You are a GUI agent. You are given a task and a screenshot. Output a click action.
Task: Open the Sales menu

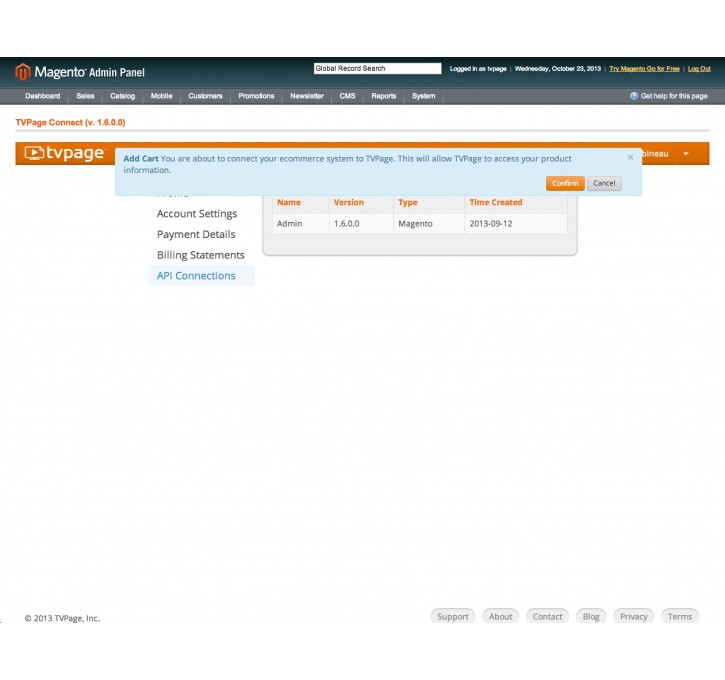coord(85,96)
